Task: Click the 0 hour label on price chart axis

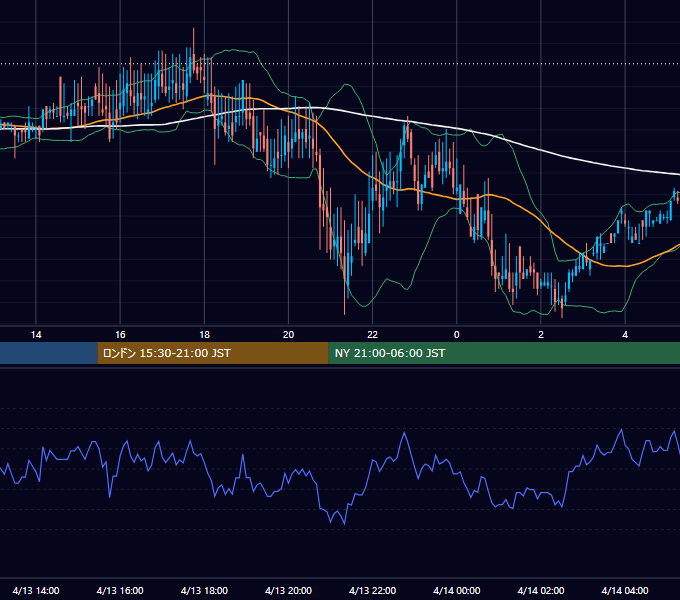Action: click(457, 335)
